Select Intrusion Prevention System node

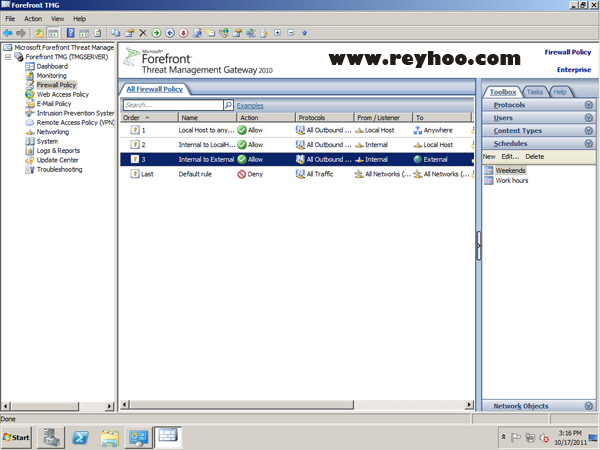[75, 113]
